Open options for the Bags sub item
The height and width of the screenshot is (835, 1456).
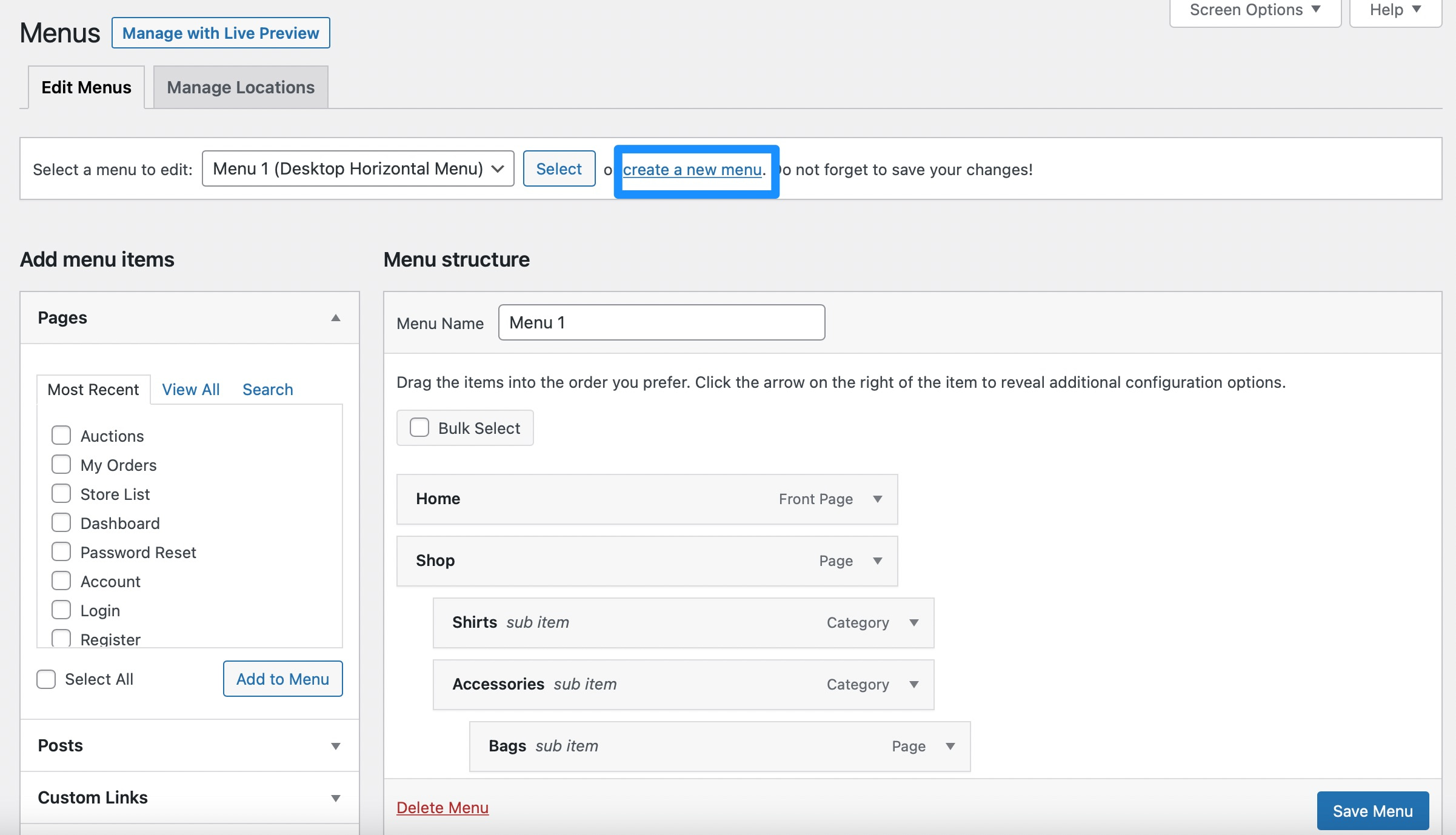coord(949,746)
